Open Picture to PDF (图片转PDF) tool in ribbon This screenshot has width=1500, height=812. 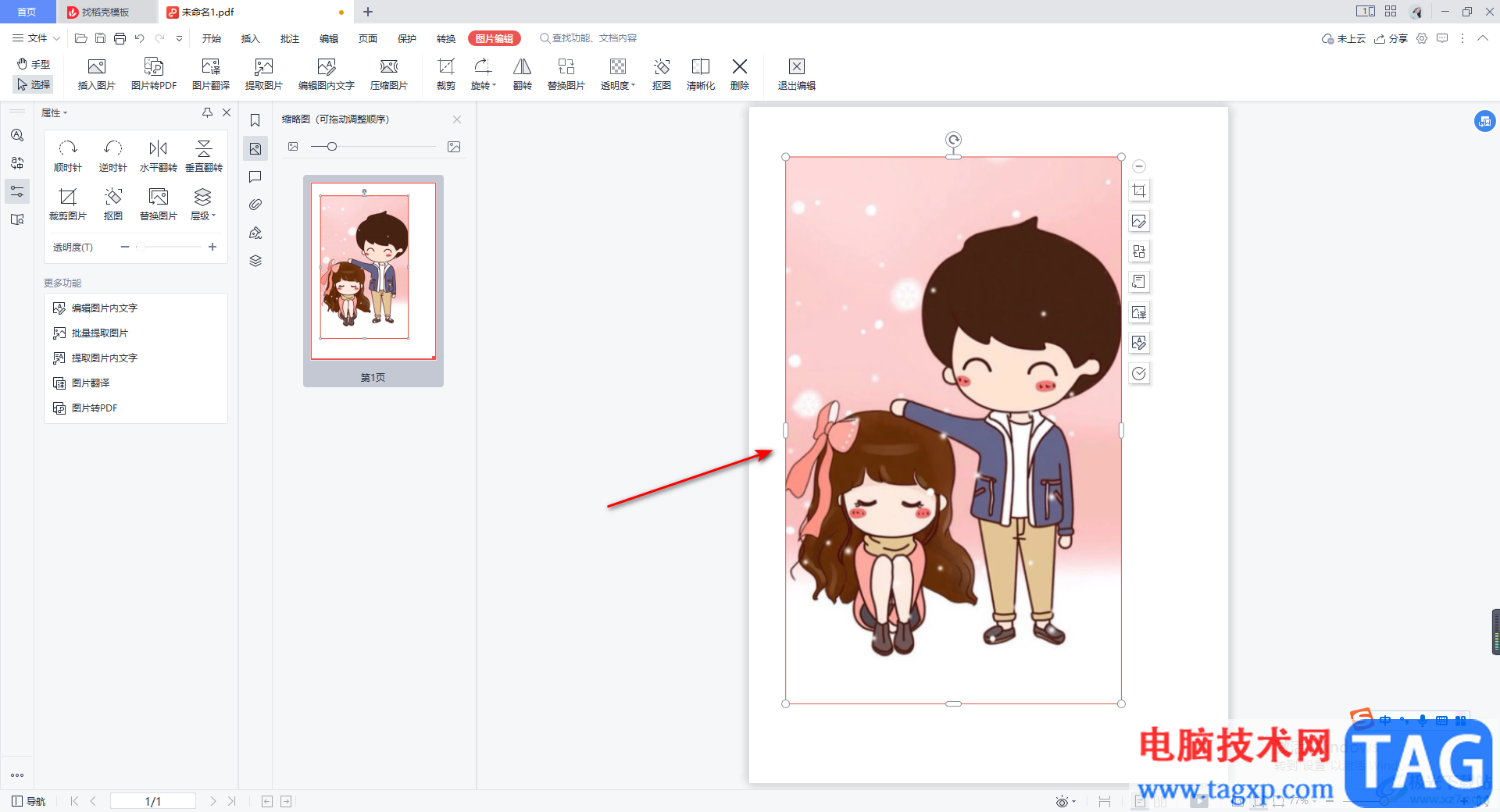tap(154, 75)
